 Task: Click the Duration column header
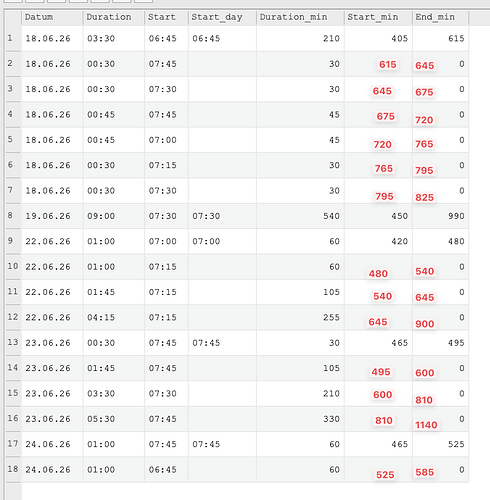(114, 17)
